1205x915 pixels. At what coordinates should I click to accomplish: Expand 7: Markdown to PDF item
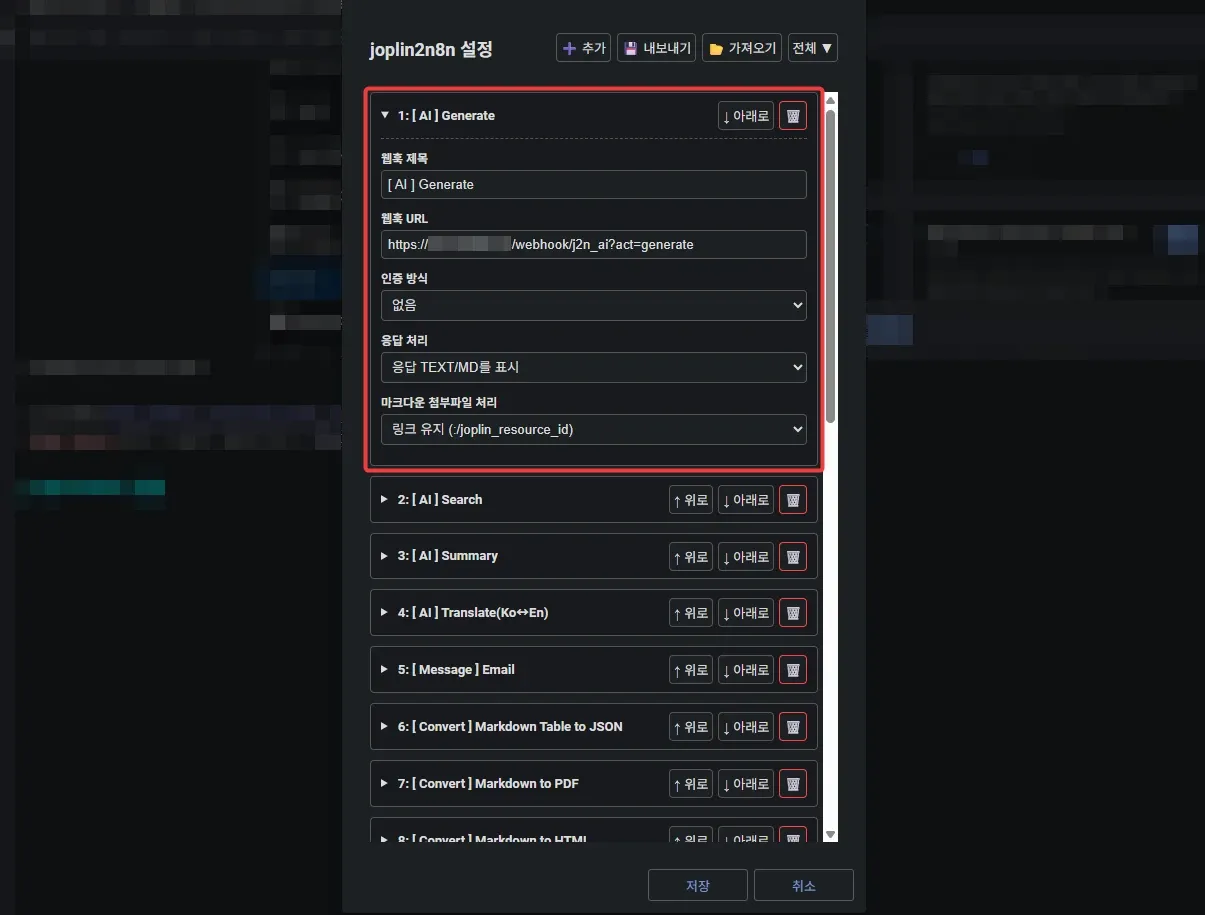pyautogui.click(x=385, y=783)
